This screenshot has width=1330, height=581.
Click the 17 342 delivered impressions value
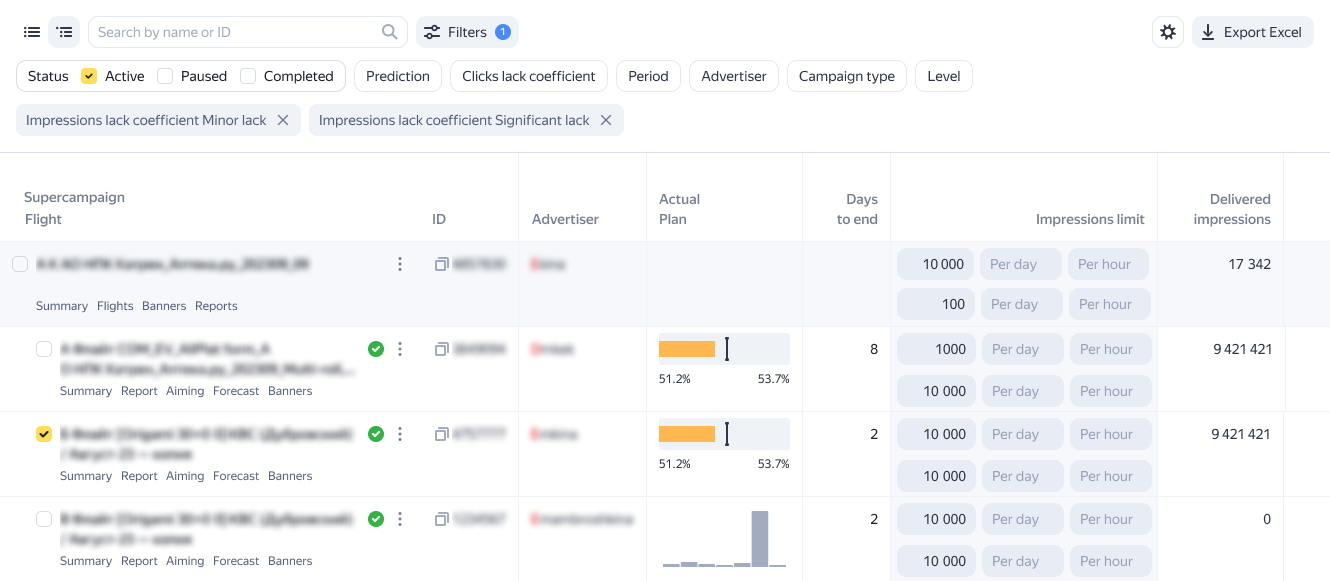tap(1250, 264)
